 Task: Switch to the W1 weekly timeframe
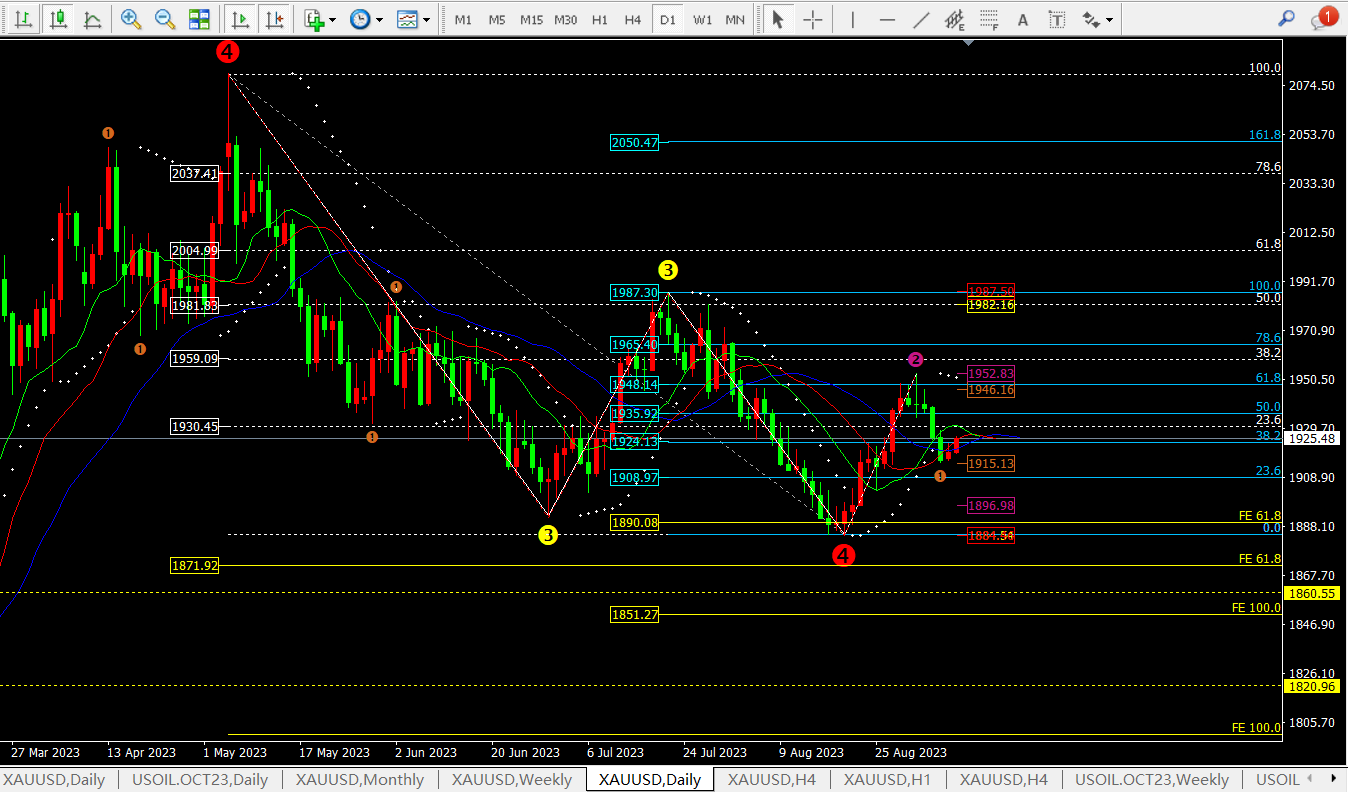click(702, 19)
